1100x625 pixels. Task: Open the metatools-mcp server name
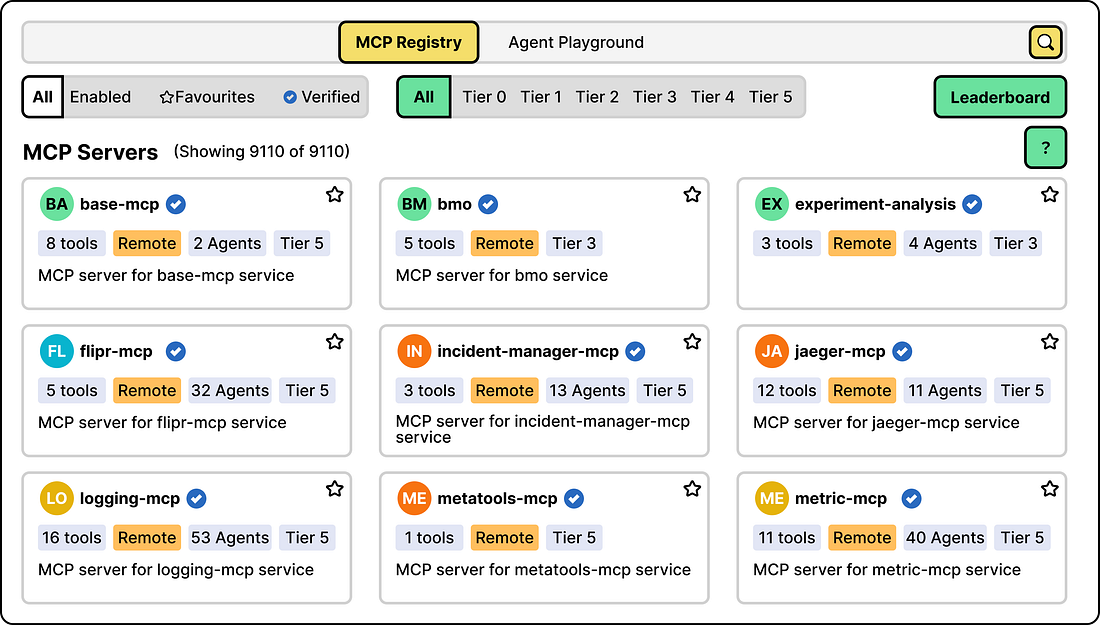(497, 499)
